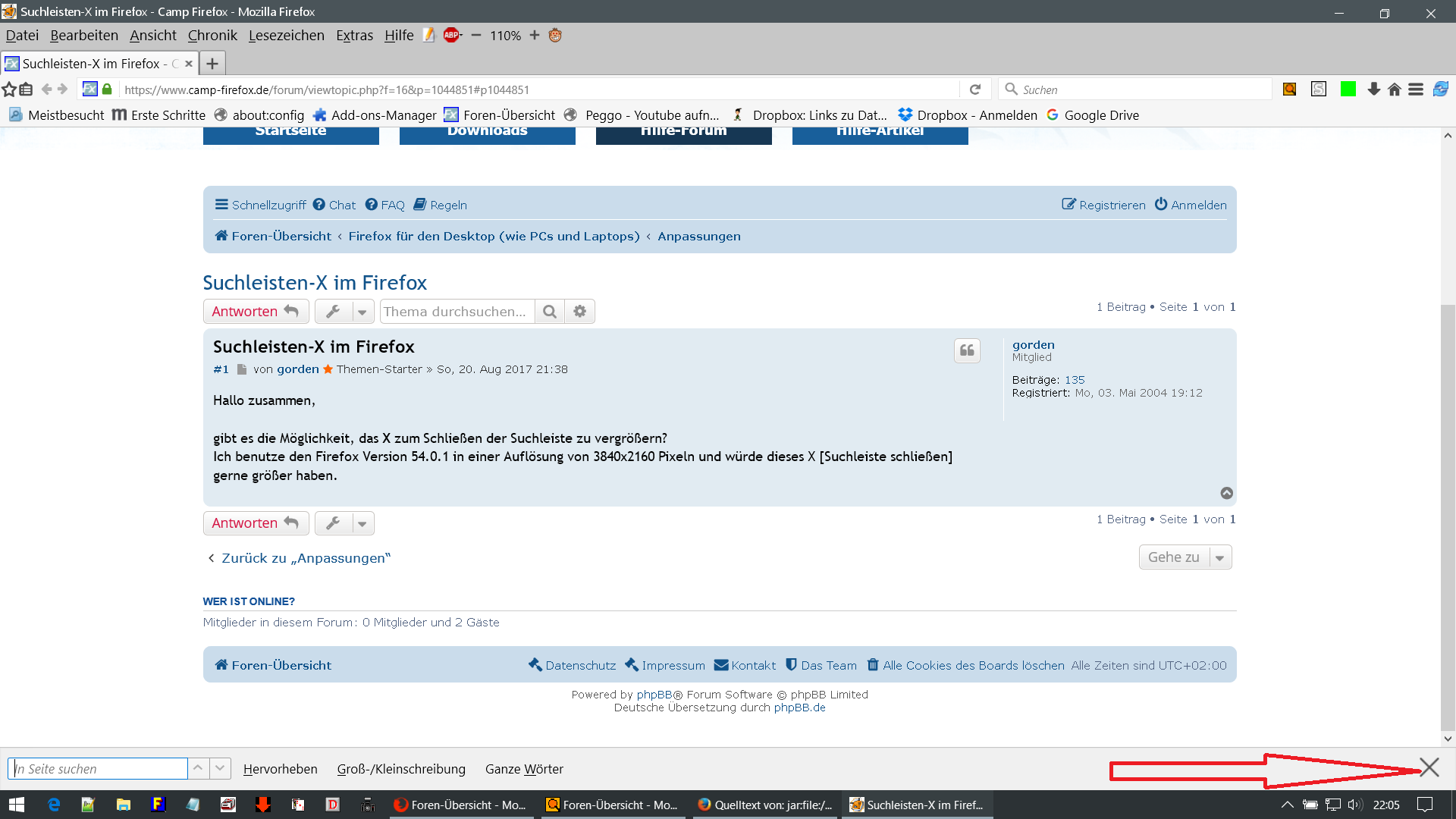Open the Lesezeichen menu

286,36
